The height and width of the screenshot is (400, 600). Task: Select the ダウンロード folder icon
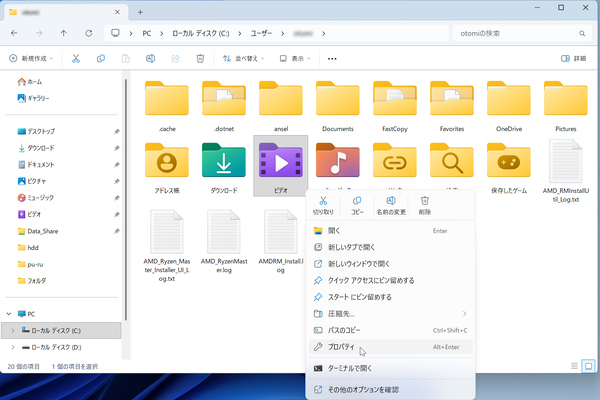click(x=224, y=160)
